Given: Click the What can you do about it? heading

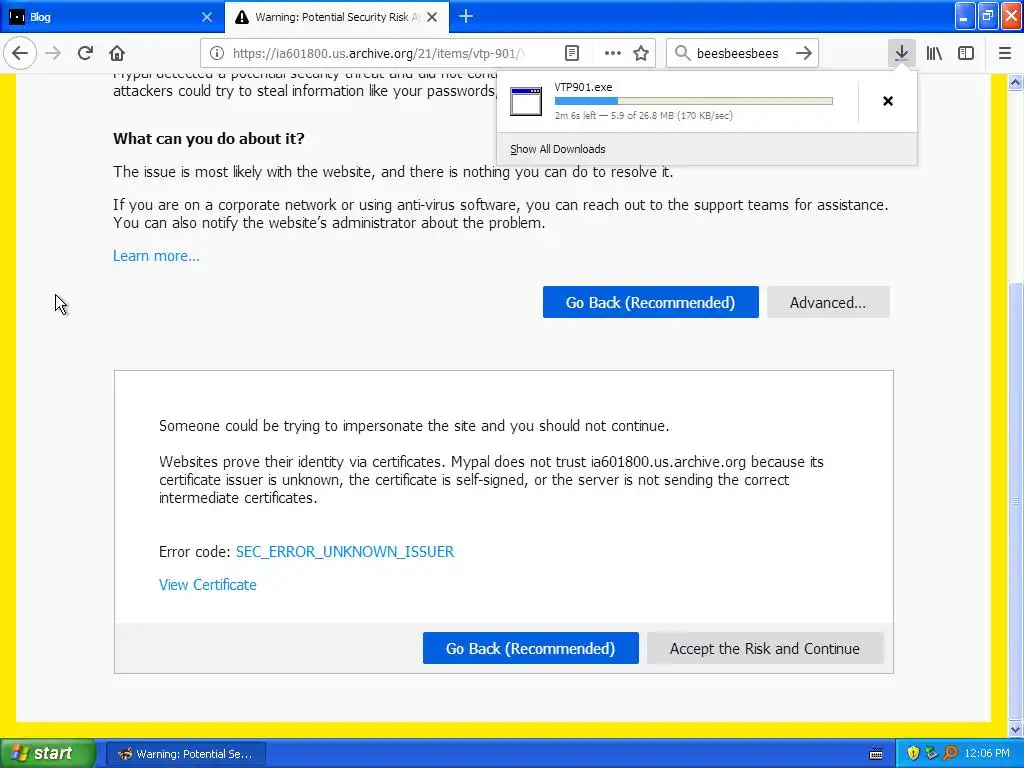Looking at the screenshot, I should point(209,138).
